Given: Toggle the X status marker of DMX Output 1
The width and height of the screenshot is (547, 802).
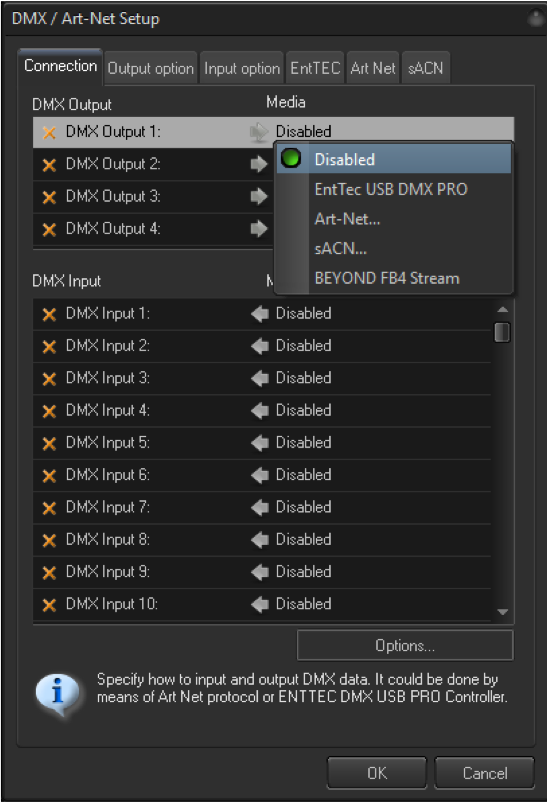Looking at the screenshot, I should pyautogui.click(x=49, y=132).
